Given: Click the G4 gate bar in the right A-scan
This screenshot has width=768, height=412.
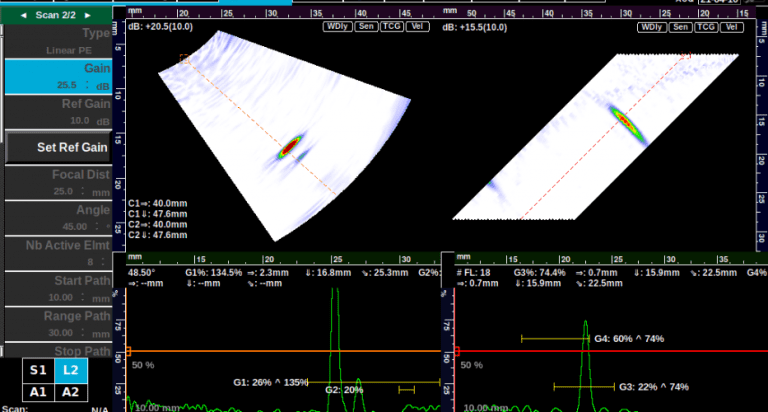Looking at the screenshot, I should 555,339.
